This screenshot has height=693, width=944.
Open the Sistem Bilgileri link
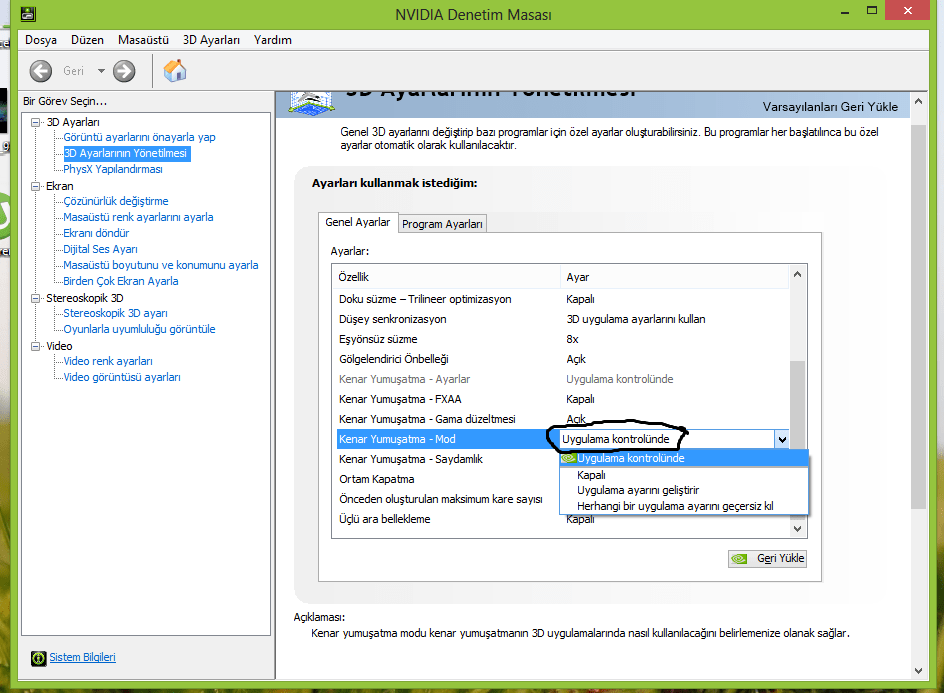click(82, 657)
